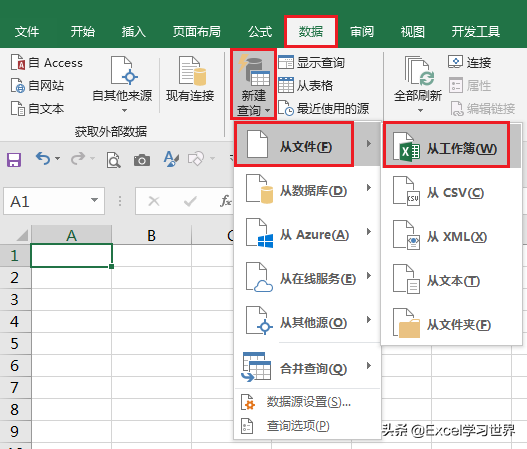Select From Database (从数据库) menu item

click(x=307, y=190)
